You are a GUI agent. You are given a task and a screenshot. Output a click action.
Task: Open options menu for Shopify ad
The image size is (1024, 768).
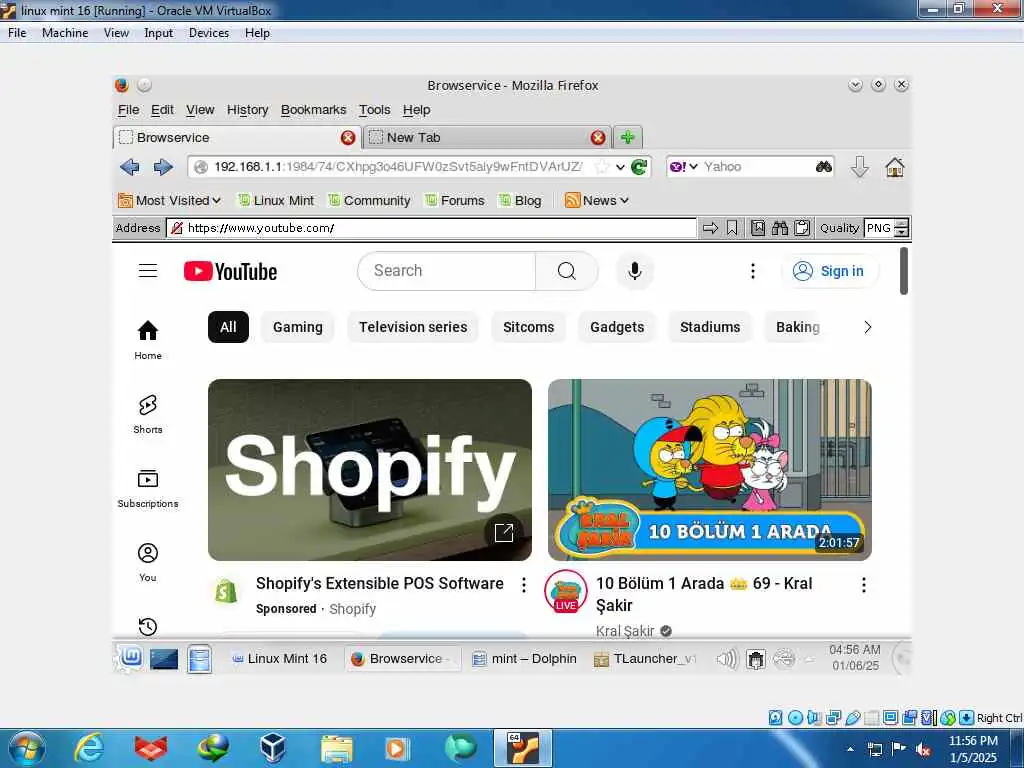(x=523, y=585)
